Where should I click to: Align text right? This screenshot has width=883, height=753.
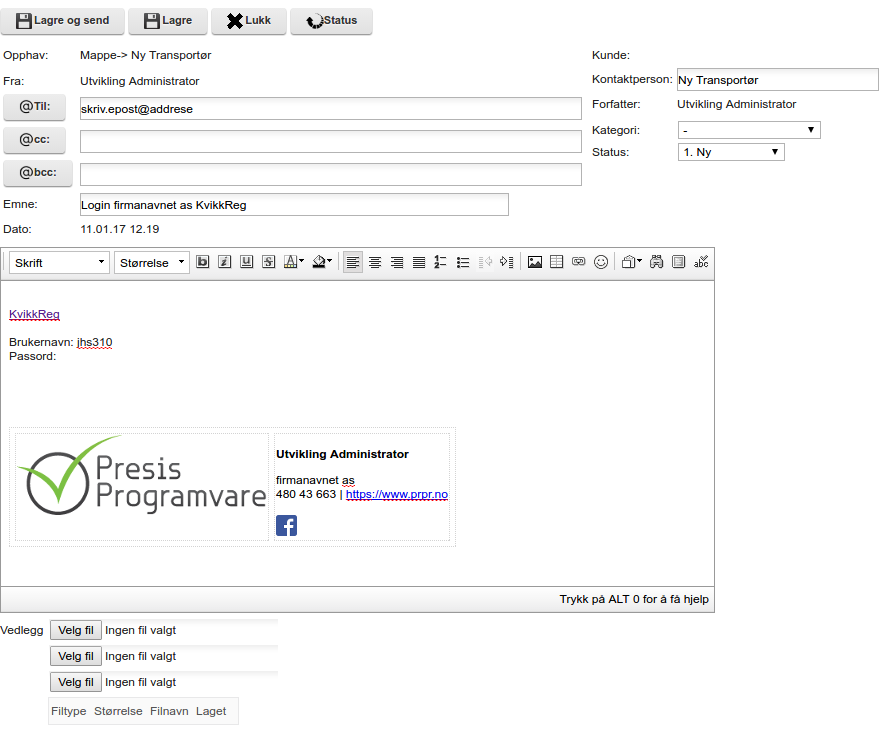(x=397, y=262)
